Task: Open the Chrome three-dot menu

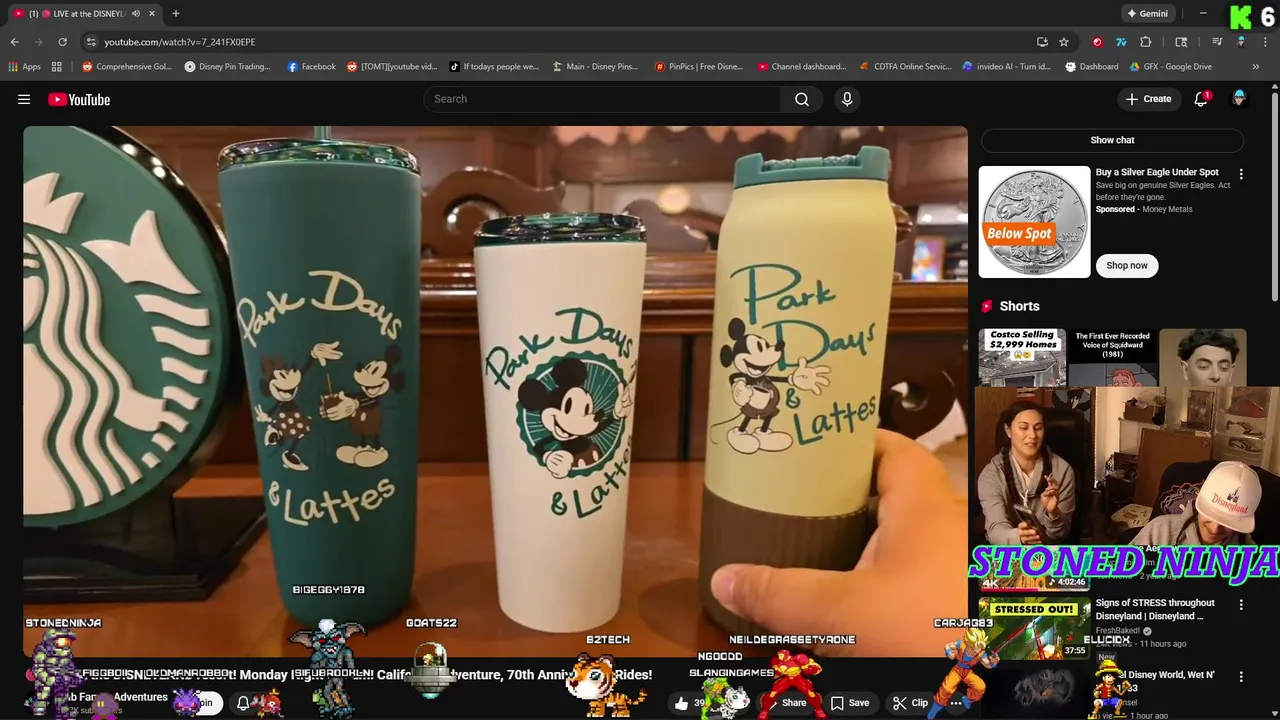Action: [x=1265, y=42]
